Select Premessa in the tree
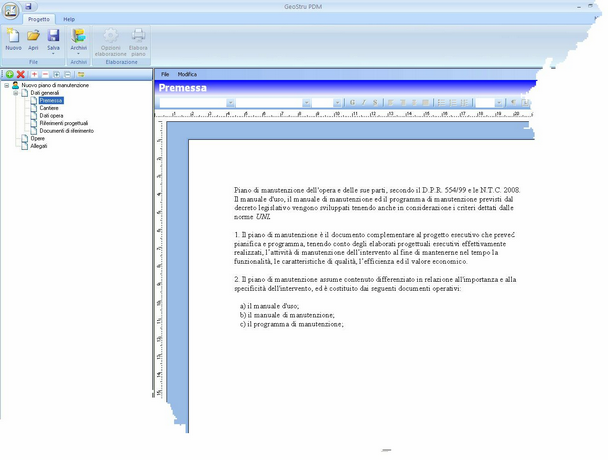The height and width of the screenshot is (460, 608). click(x=51, y=100)
